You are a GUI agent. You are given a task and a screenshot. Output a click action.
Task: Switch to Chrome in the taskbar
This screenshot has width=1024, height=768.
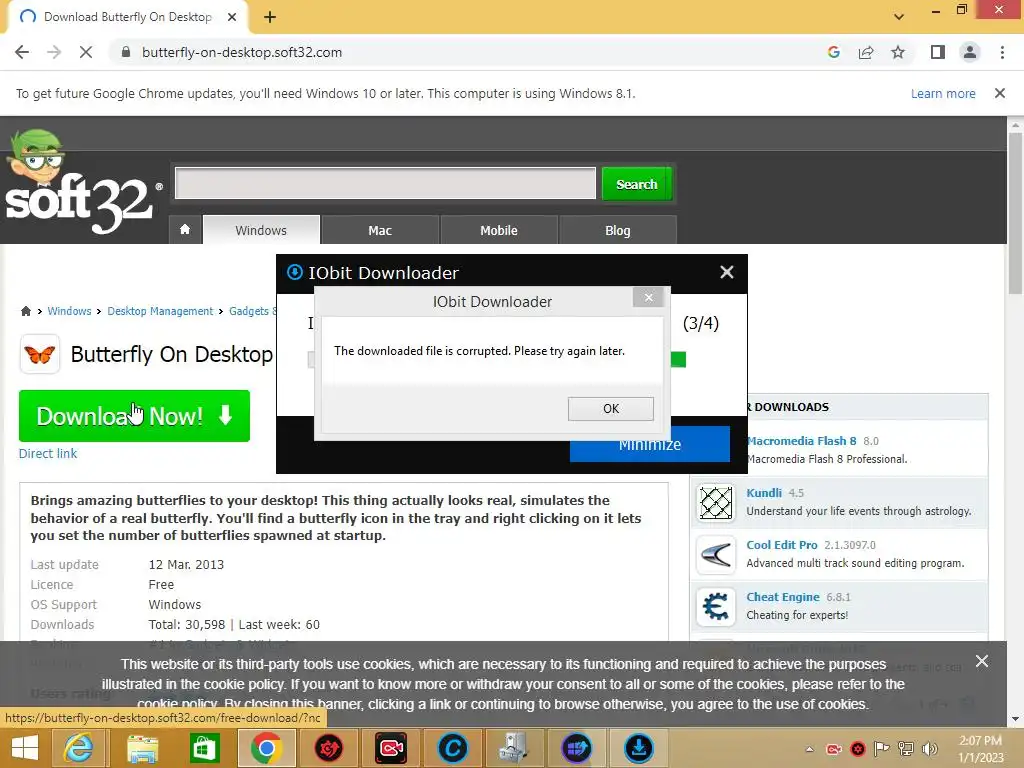266,748
